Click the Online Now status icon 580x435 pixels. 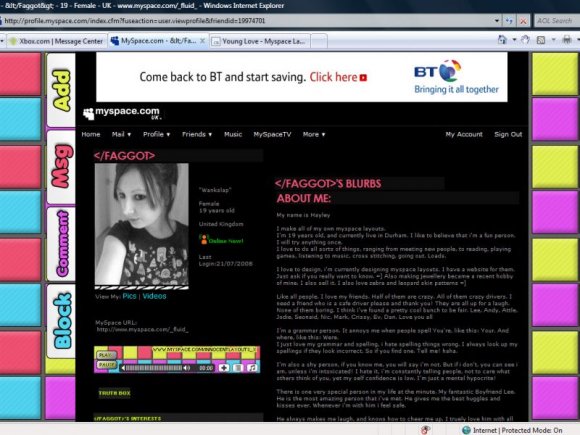pos(204,239)
